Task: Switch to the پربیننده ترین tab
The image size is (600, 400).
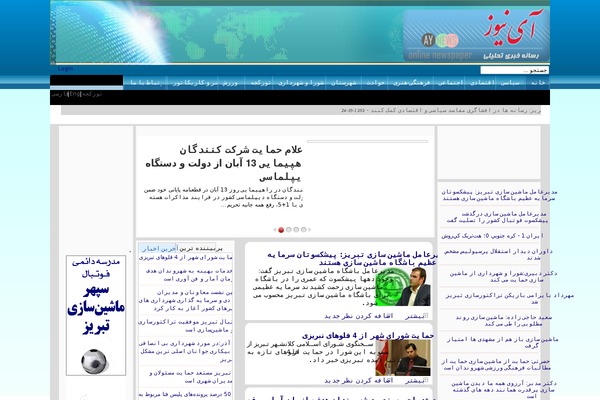Action: [x=201, y=248]
